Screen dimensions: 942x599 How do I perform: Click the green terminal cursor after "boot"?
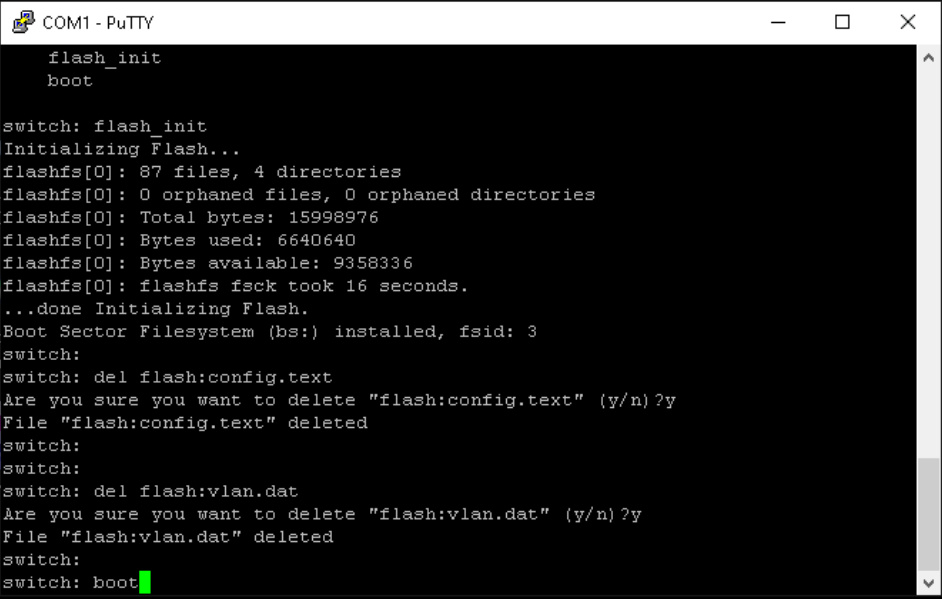coord(144,582)
